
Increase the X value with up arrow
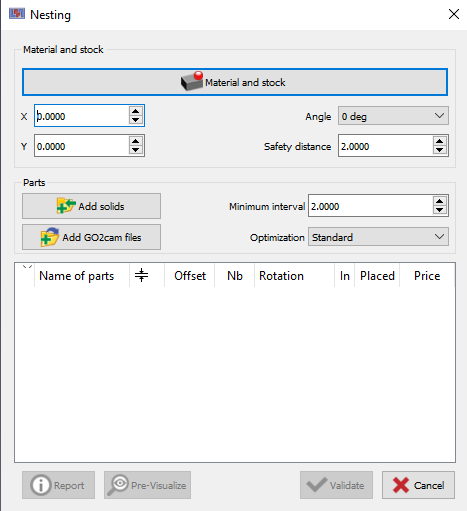pos(135,111)
